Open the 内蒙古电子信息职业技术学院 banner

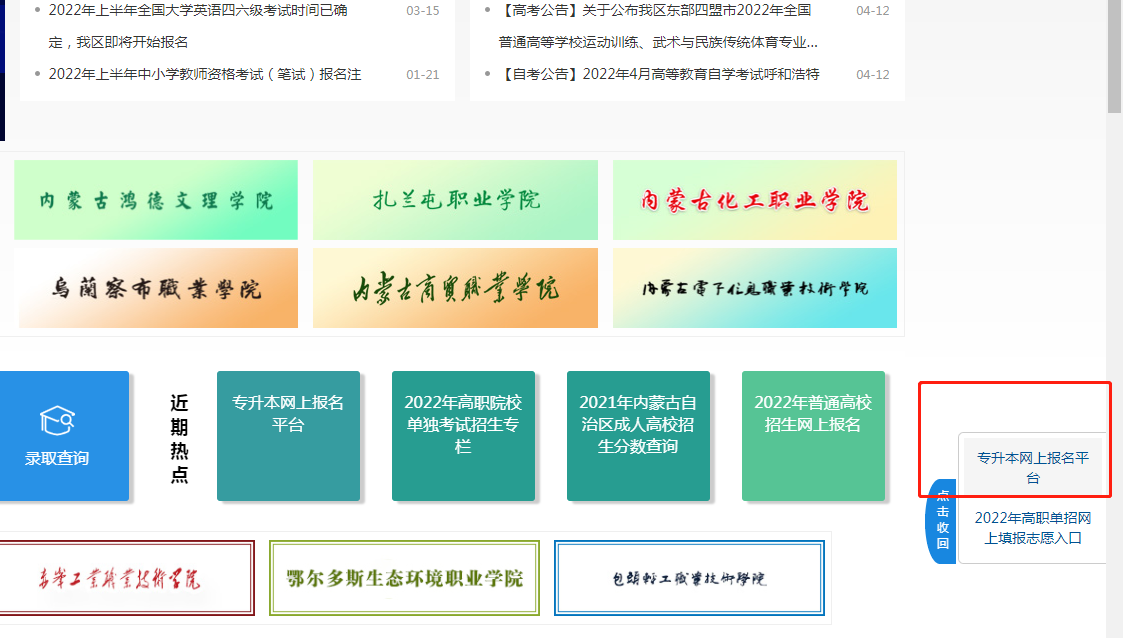pos(754,287)
